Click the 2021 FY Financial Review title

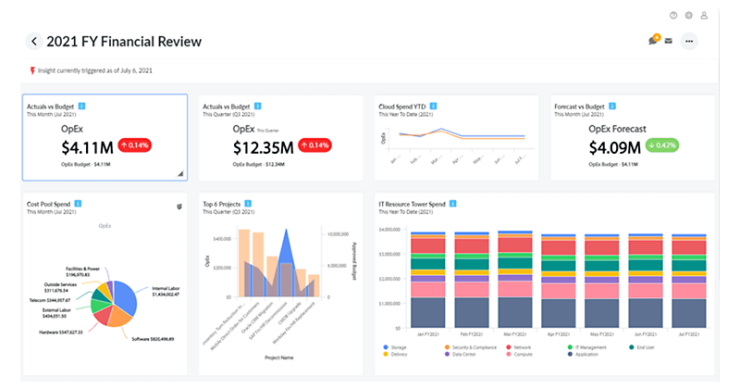[x=124, y=42]
